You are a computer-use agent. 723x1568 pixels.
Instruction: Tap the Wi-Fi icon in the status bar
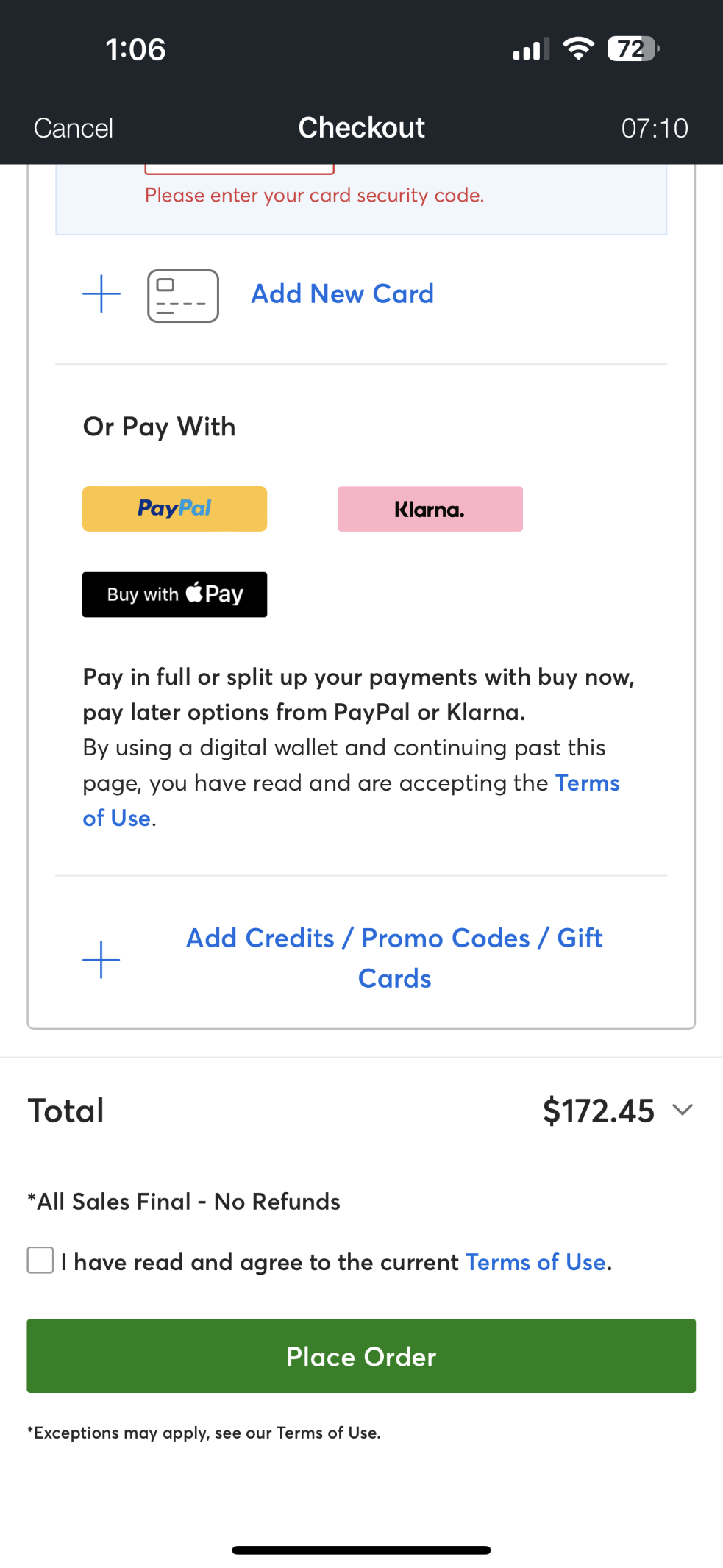[x=577, y=49]
